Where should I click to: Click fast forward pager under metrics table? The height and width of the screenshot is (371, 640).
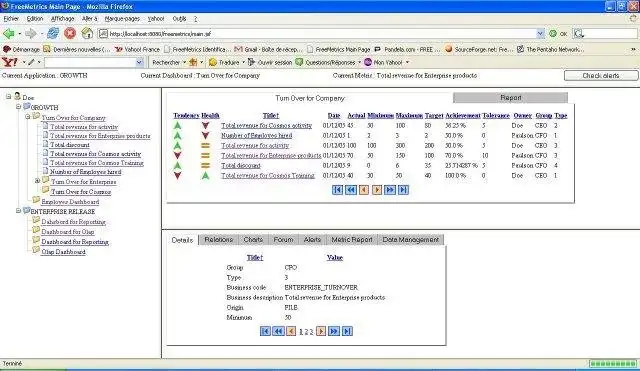pyautogui.click(x=390, y=190)
